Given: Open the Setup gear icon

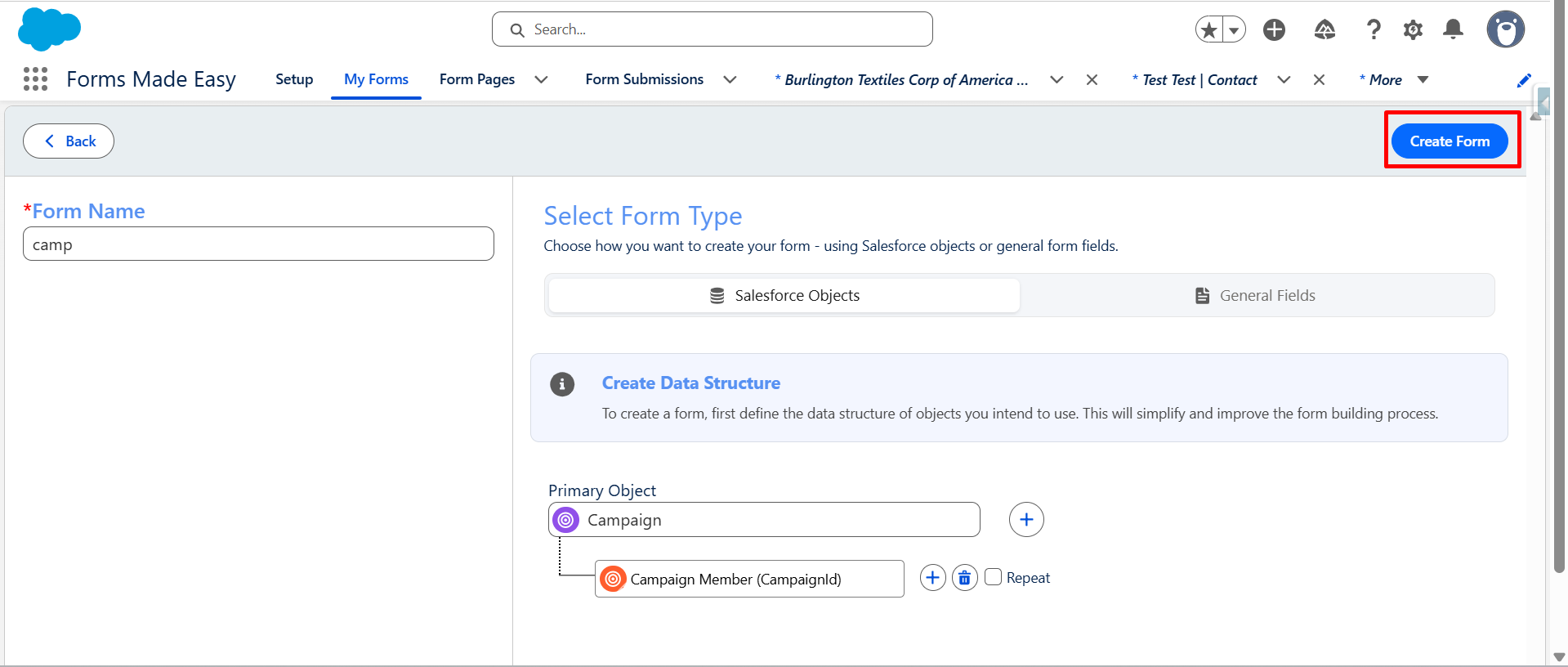Looking at the screenshot, I should tap(1413, 30).
